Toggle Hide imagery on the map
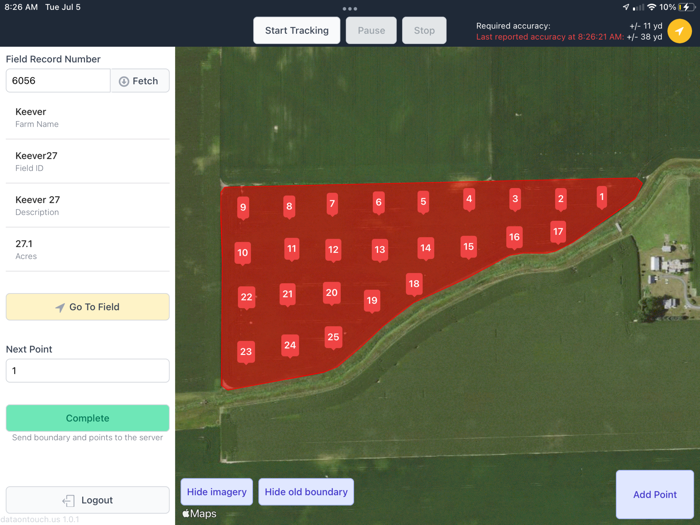 pos(217,492)
